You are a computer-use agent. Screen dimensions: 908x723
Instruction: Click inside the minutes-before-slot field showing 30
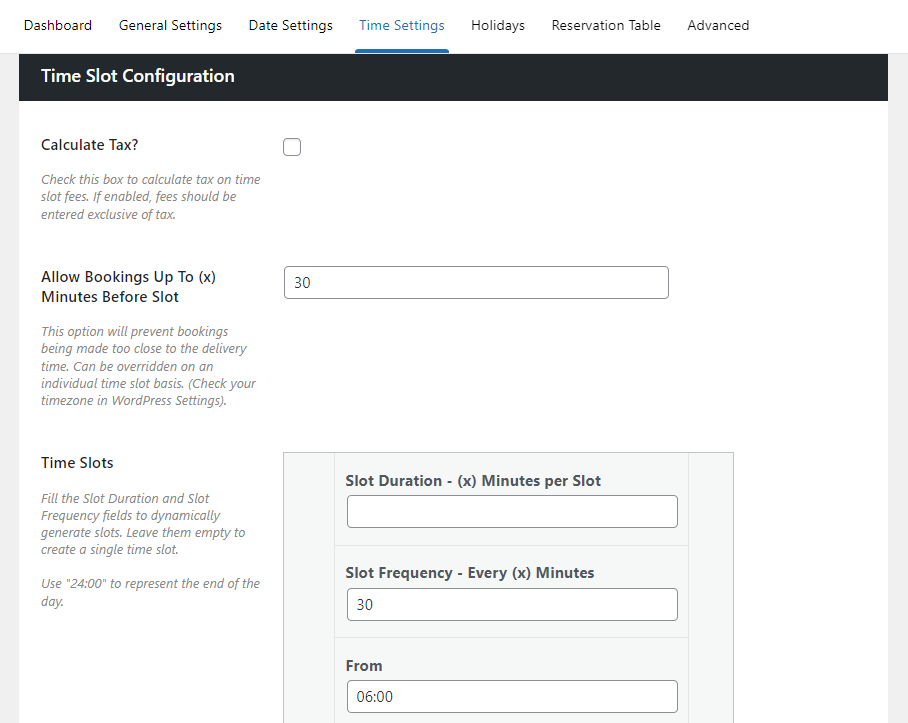point(476,283)
